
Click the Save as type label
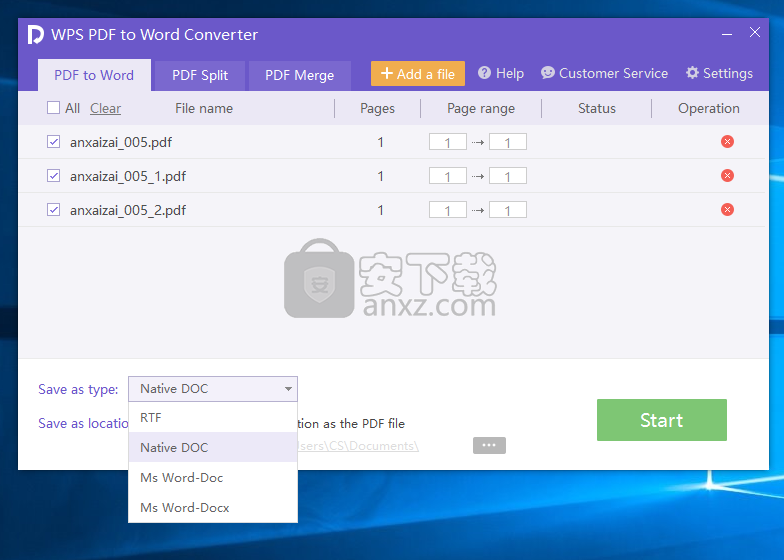[78, 390]
